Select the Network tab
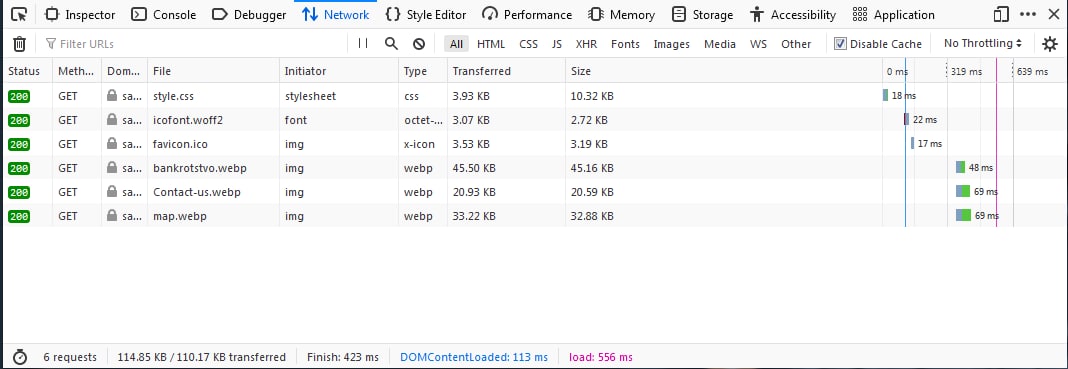 pyautogui.click(x=336, y=14)
